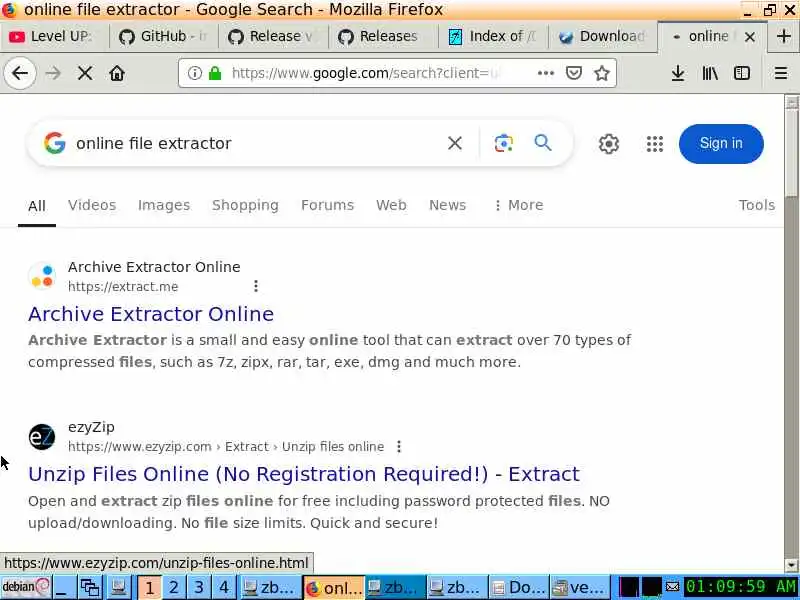The image size is (800, 600).
Task: Click the scrollbar down arrow
Action: 791,565
